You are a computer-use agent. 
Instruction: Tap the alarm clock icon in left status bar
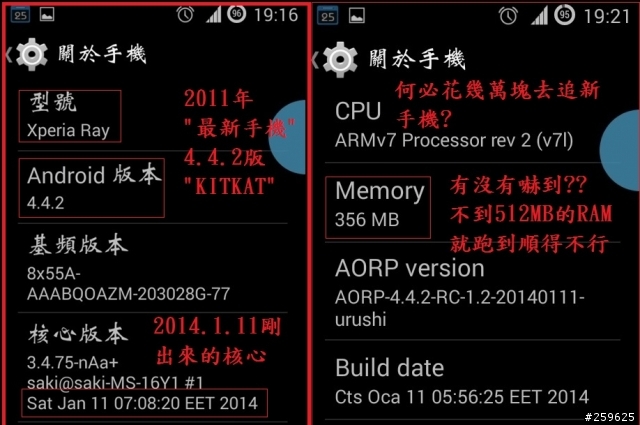pos(185,15)
